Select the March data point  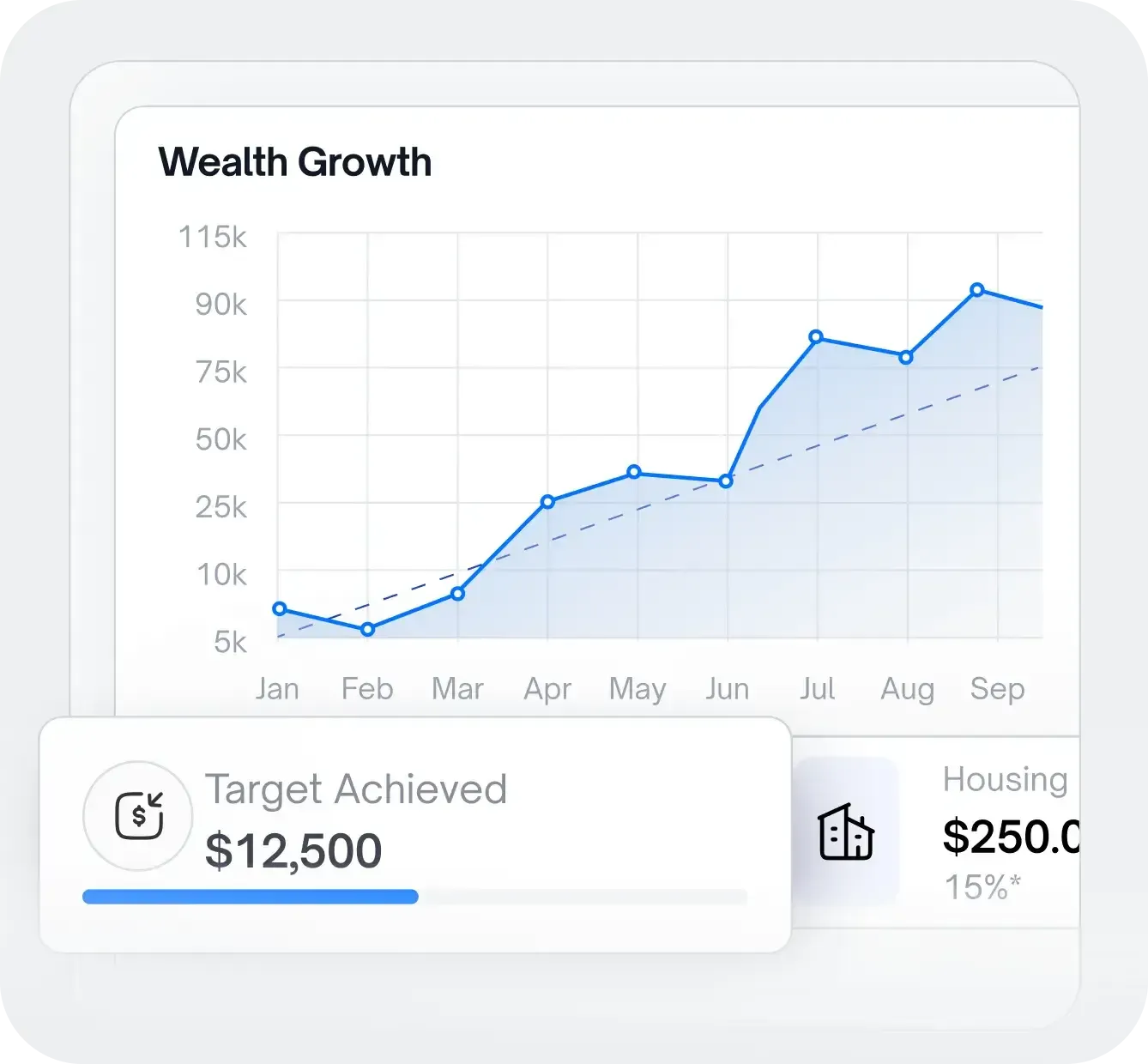457,593
